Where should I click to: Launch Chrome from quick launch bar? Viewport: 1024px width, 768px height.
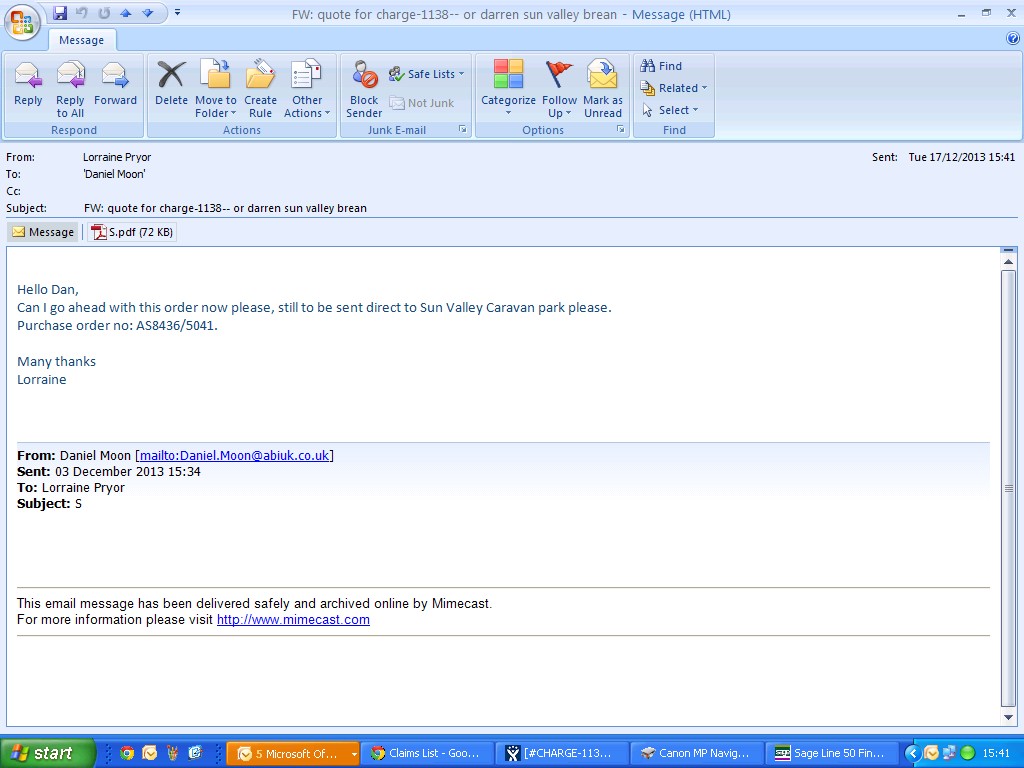click(x=127, y=753)
